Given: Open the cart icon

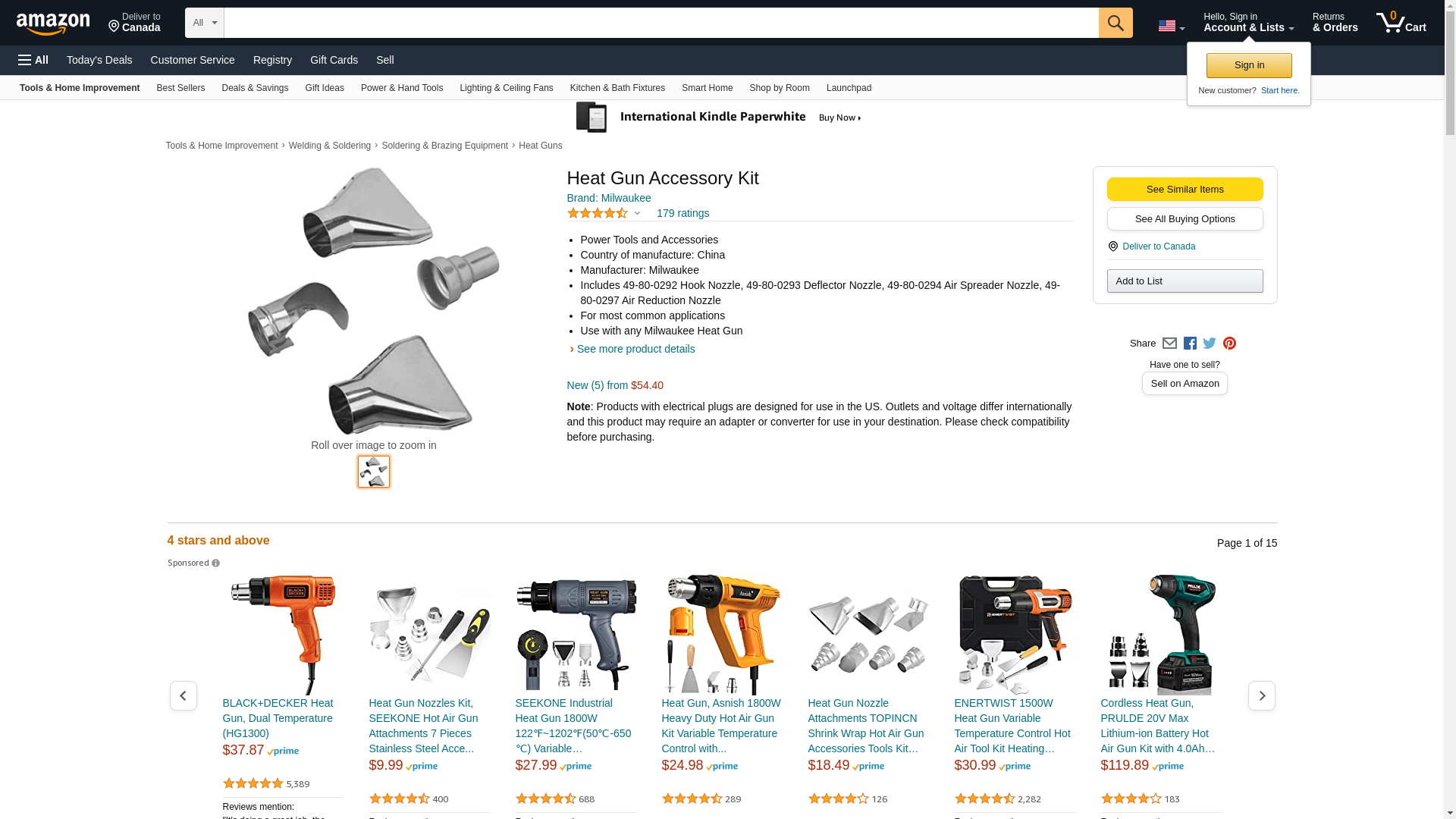Looking at the screenshot, I should coord(1401,23).
